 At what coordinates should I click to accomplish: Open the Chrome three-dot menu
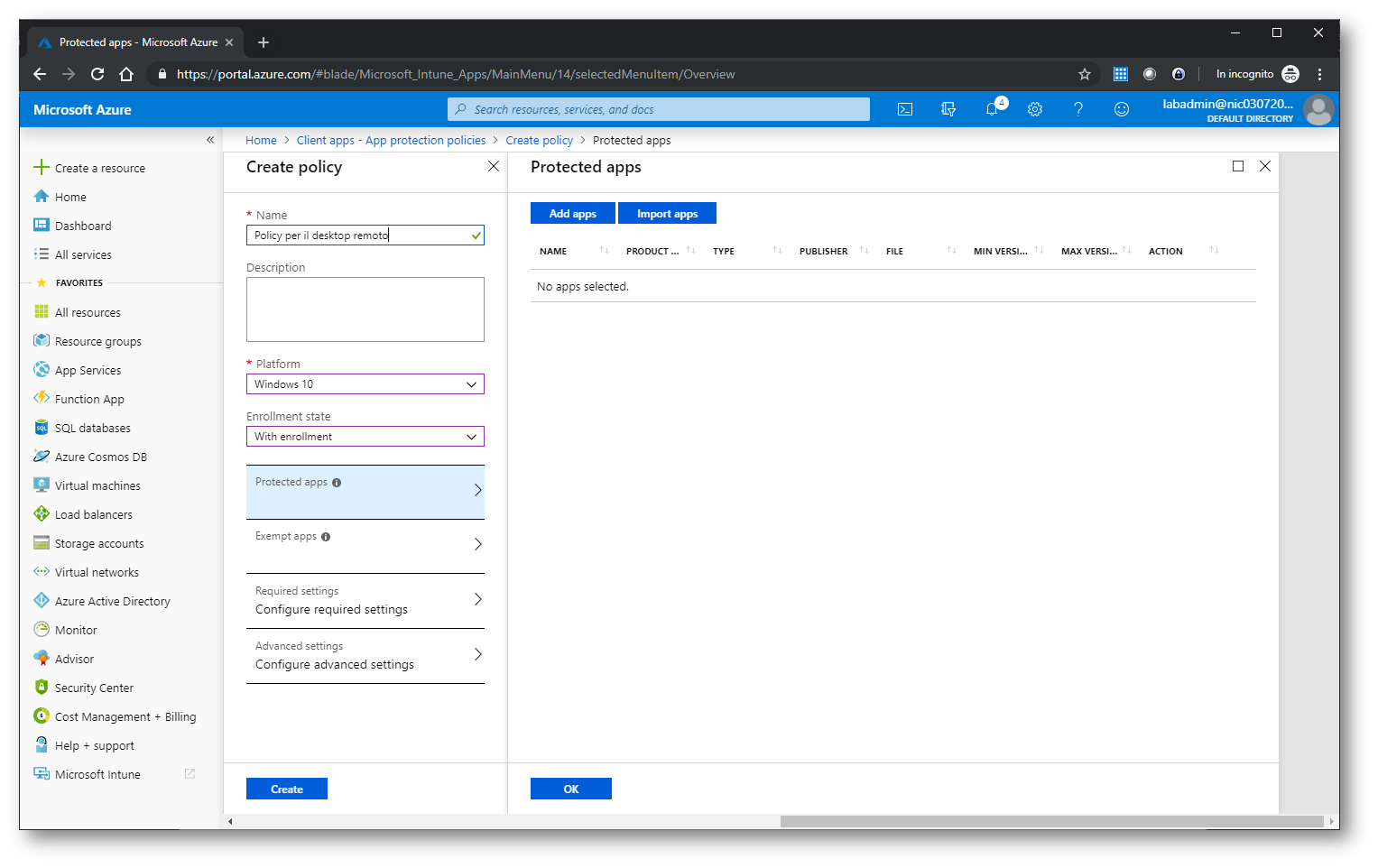1319,74
